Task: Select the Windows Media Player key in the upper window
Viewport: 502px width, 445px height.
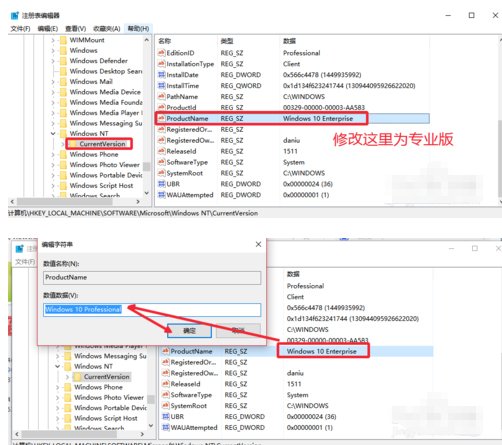Action: [x=106, y=113]
